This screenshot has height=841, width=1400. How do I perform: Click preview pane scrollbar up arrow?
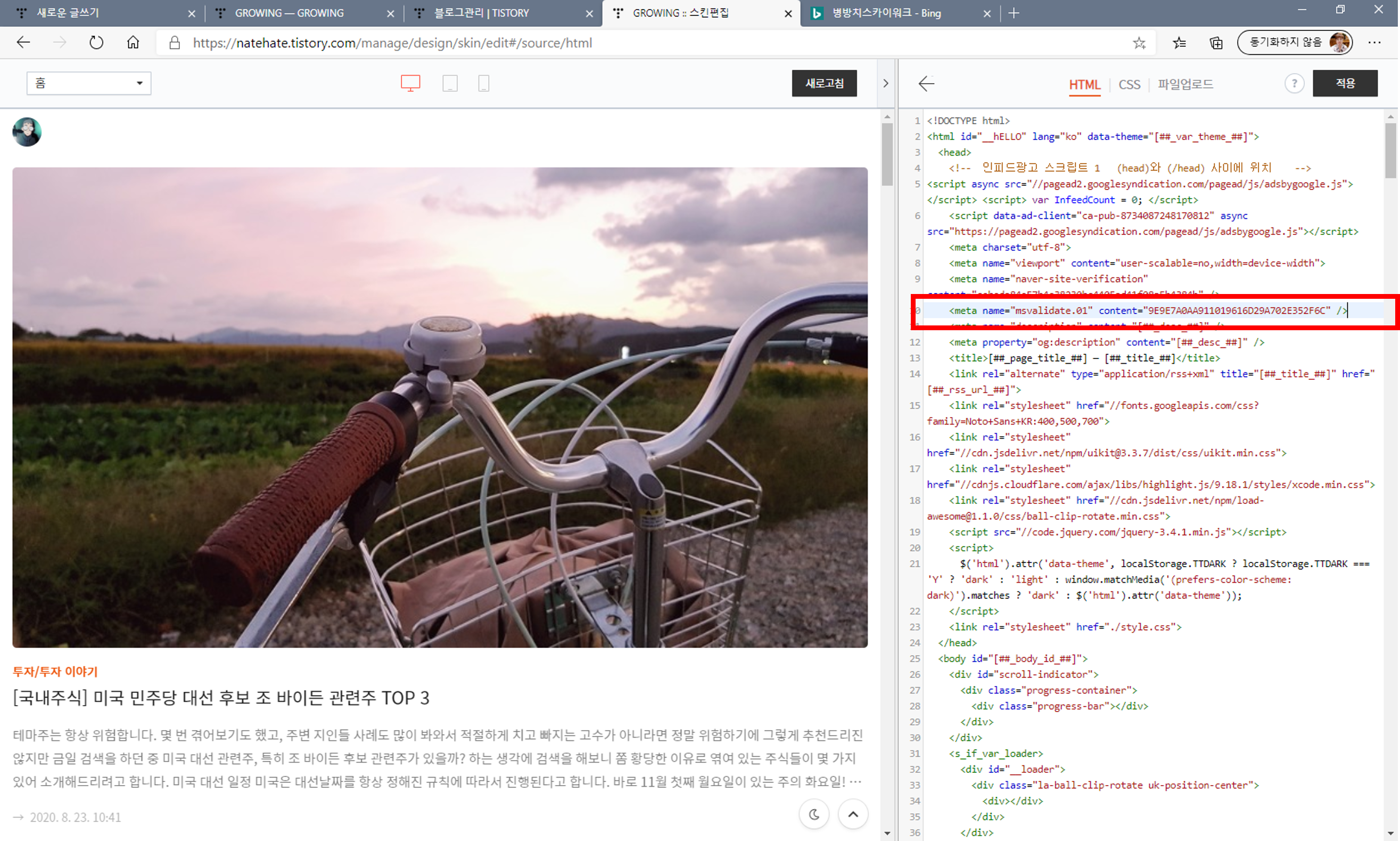(887, 117)
